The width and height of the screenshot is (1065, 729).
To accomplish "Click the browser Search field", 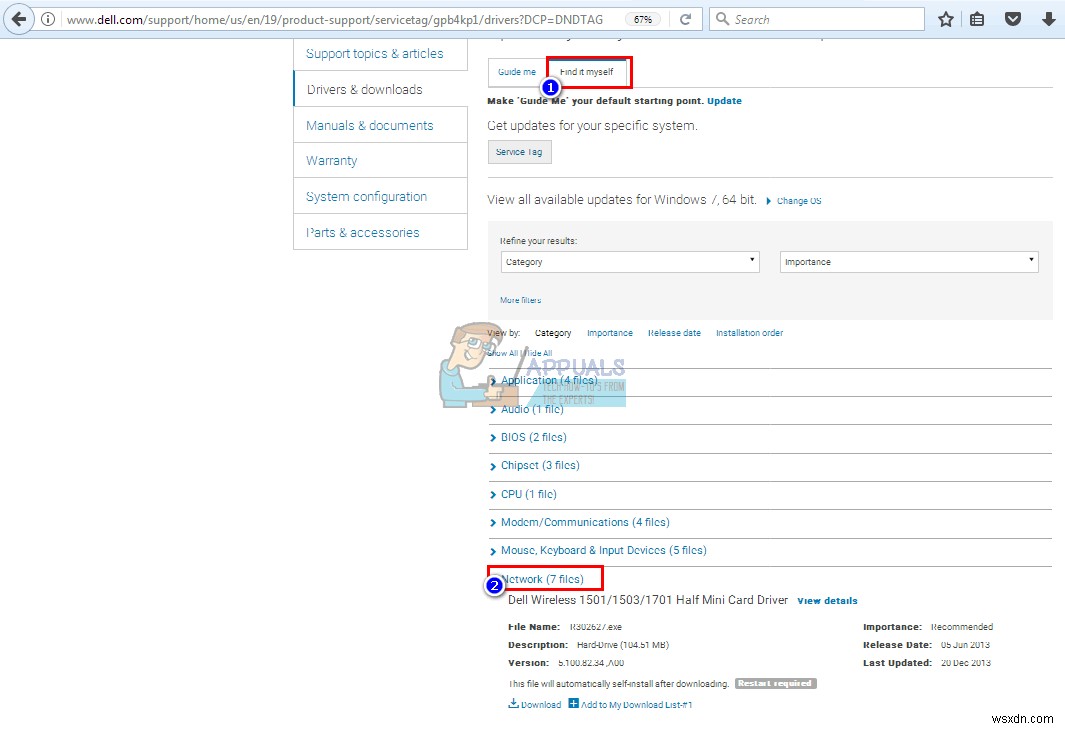I will [816, 20].
